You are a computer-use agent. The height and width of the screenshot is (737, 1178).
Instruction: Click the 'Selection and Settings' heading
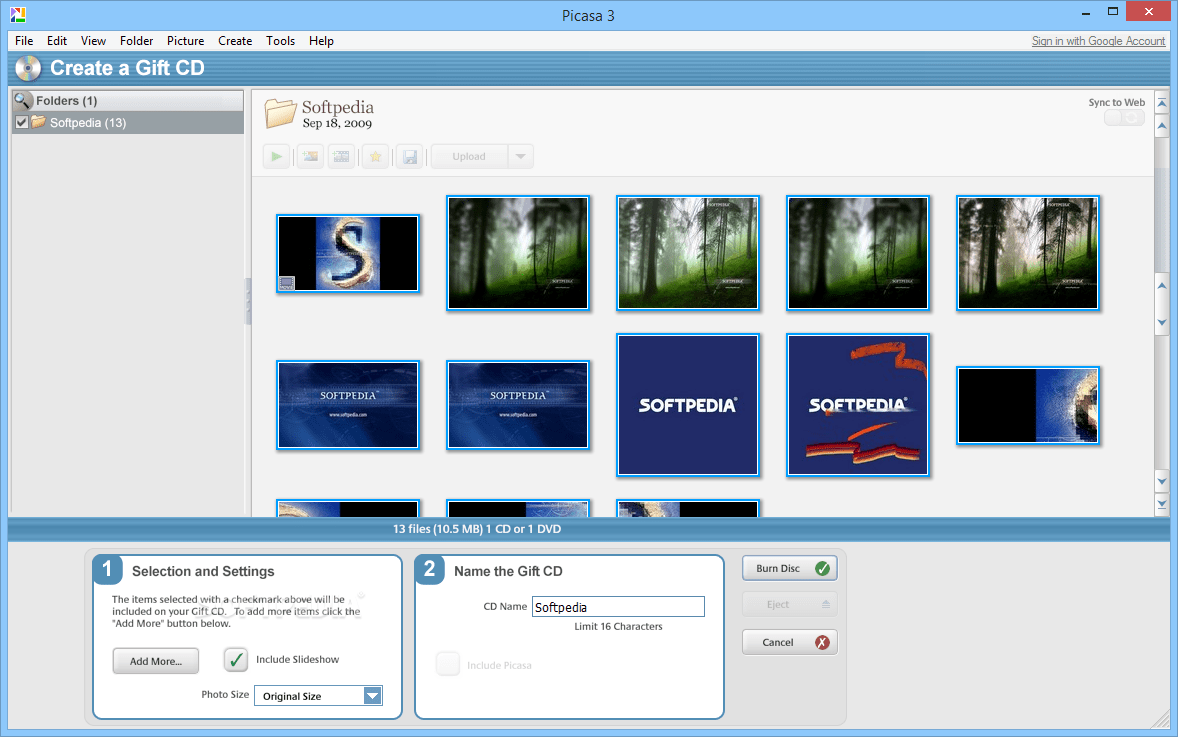203,571
